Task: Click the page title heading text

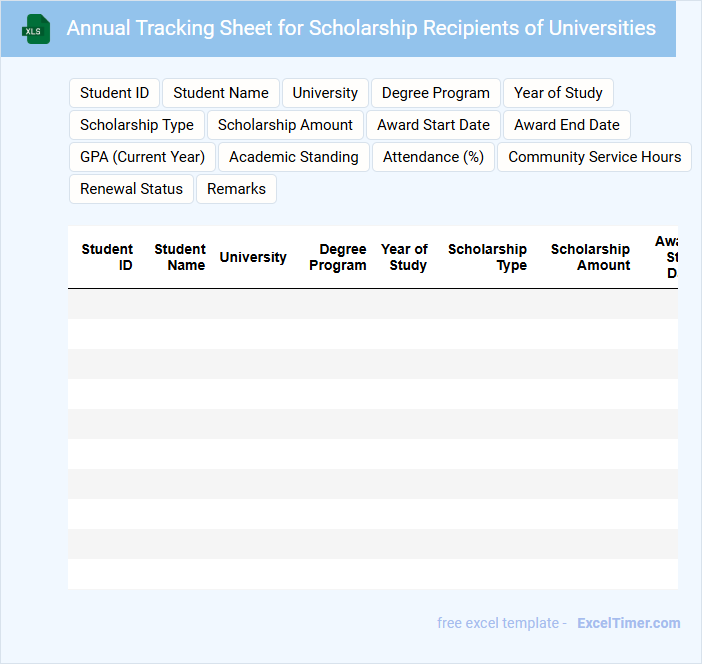Action: [x=361, y=28]
